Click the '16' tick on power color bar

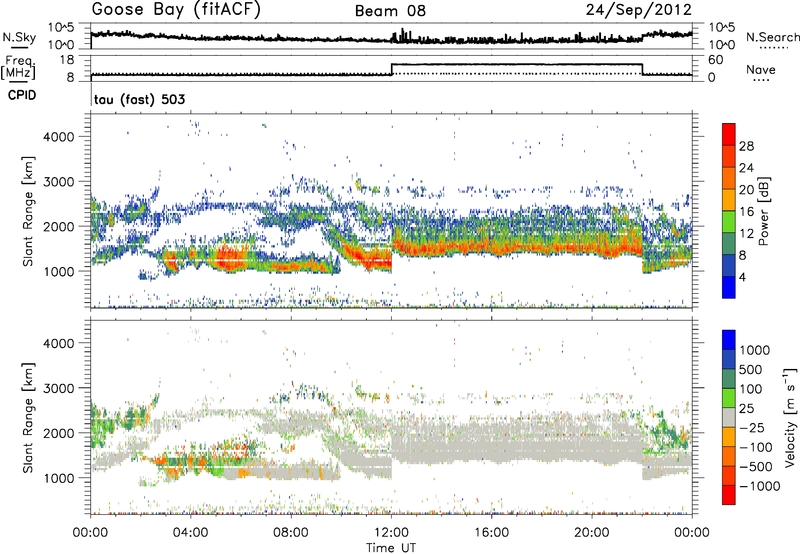[x=746, y=212]
